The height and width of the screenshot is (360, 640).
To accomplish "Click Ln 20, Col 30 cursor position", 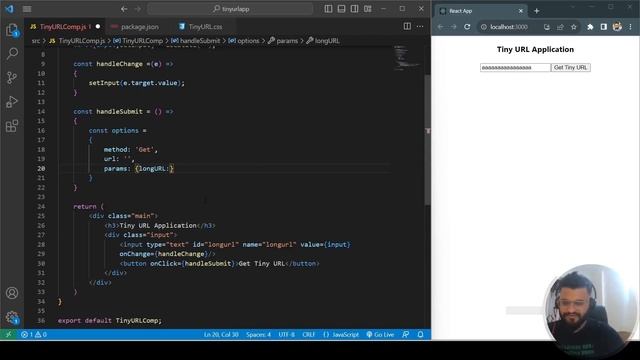I will [221, 335].
